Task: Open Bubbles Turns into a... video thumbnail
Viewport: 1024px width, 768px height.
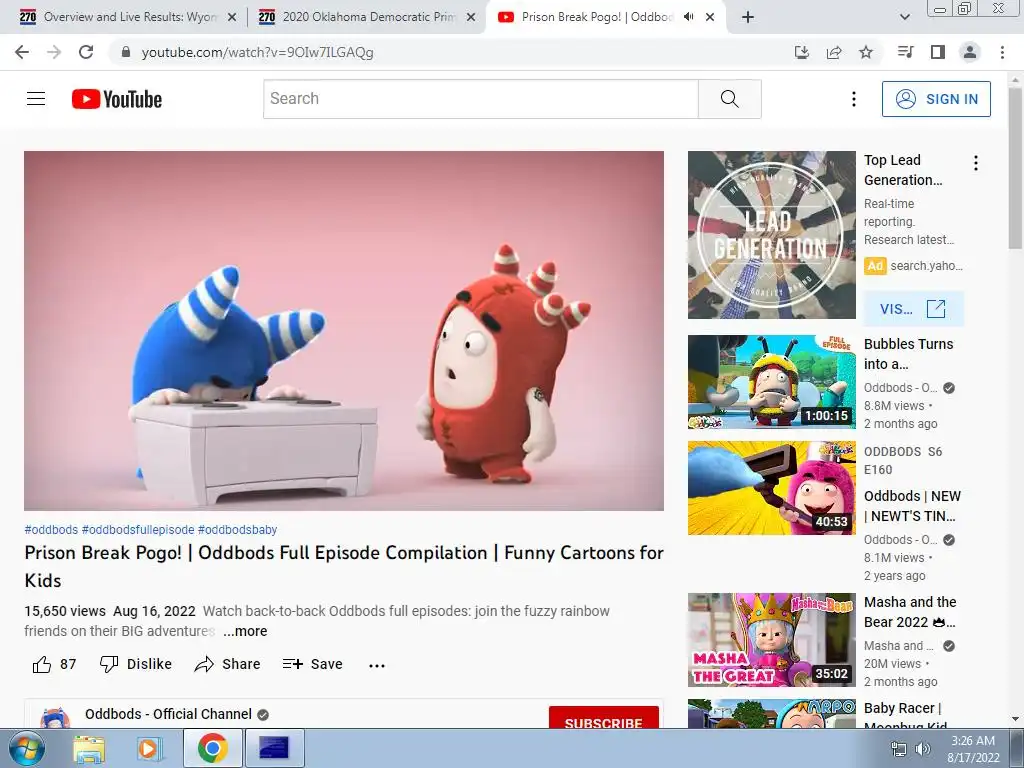Action: pyautogui.click(x=771, y=382)
